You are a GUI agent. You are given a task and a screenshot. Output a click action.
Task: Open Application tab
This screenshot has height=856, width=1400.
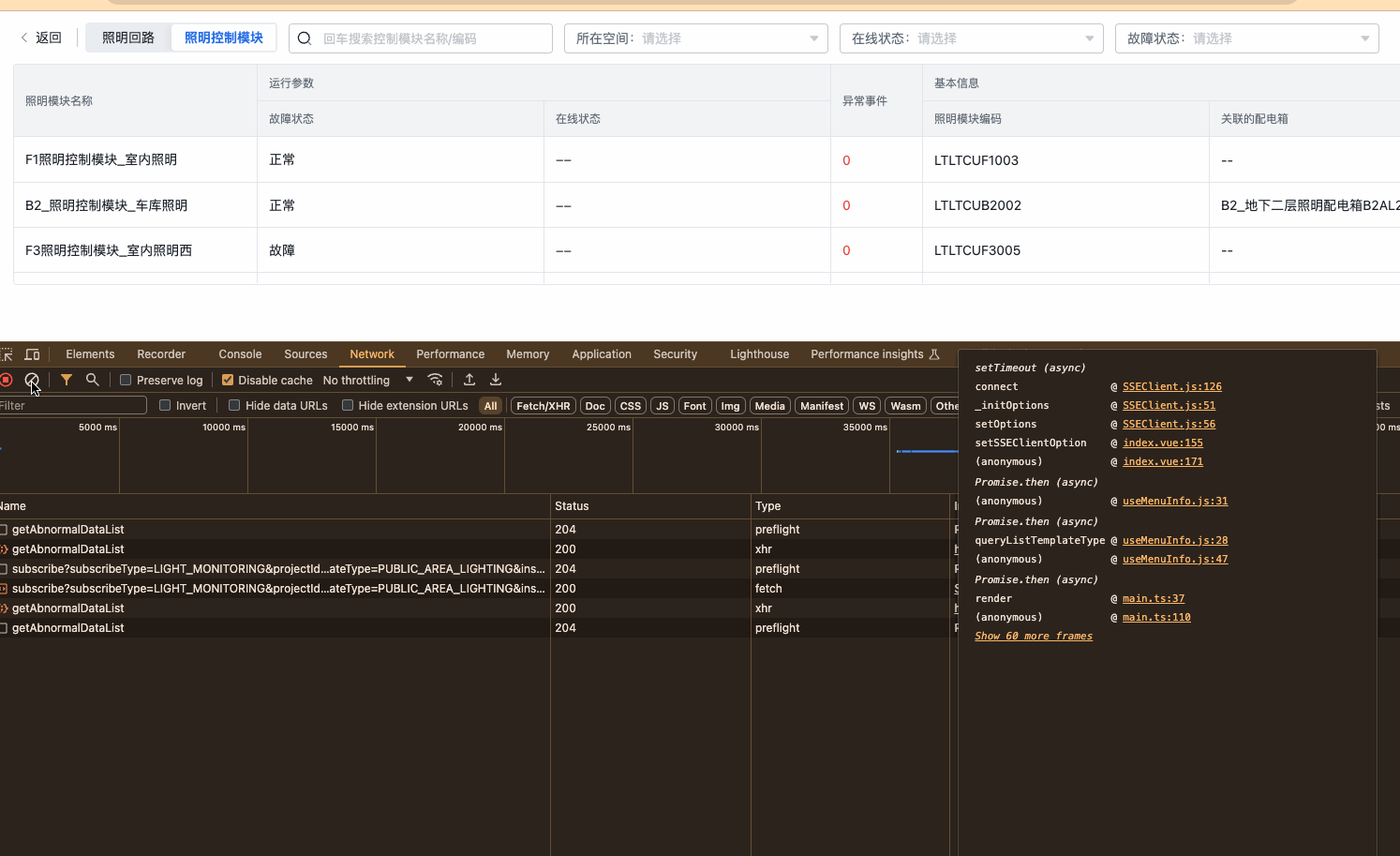(x=602, y=354)
